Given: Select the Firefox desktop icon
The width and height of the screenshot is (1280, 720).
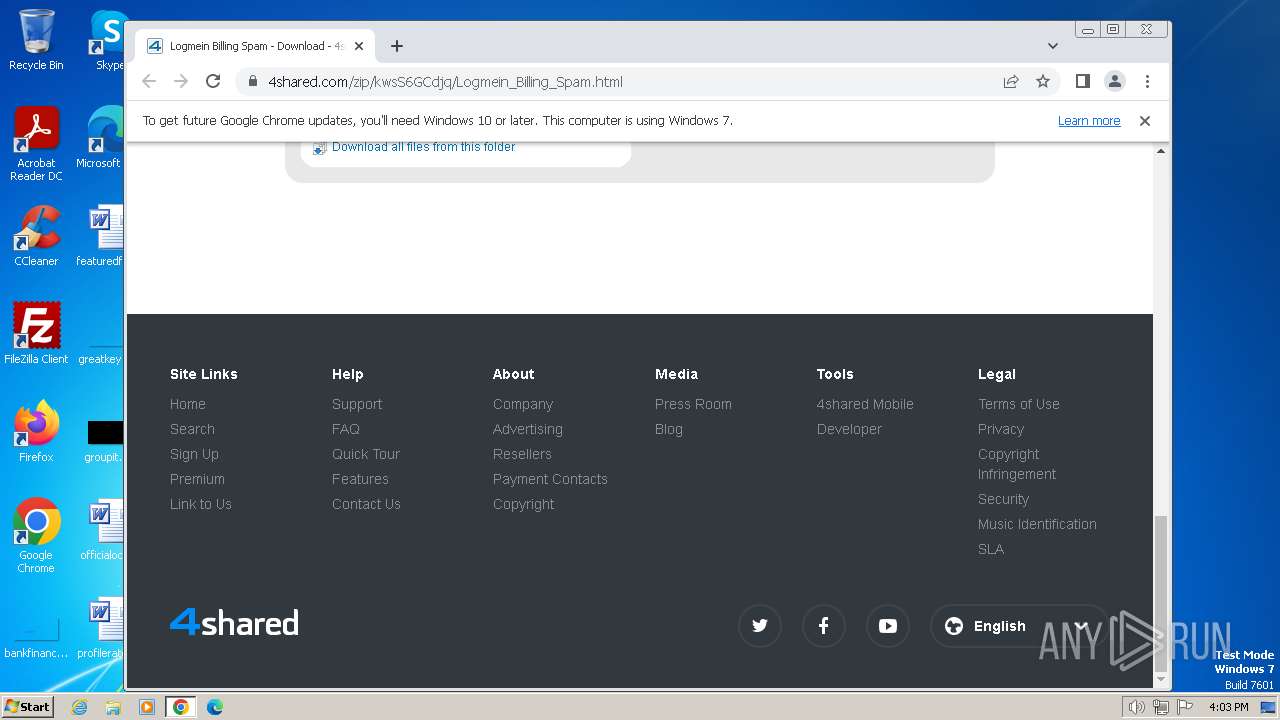Looking at the screenshot, I should (36, 431).
